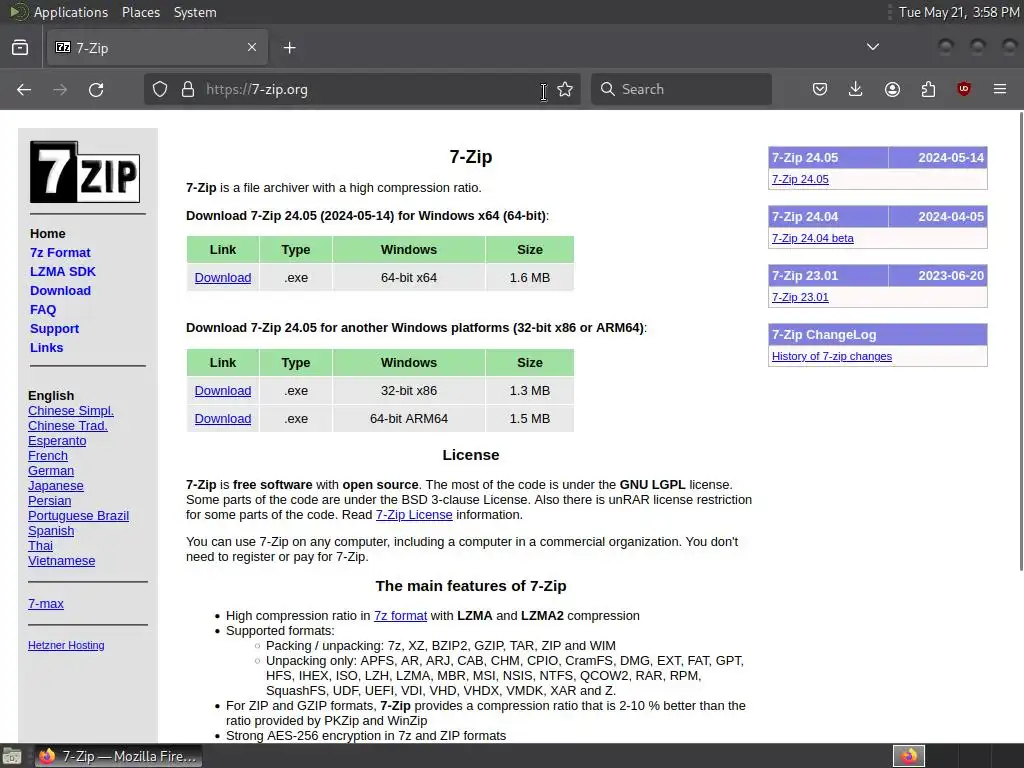The width and height of the screenshot is (1024, 768).
Task: Open the Firefox View icon left of tabs
Action: coord(20,47)
